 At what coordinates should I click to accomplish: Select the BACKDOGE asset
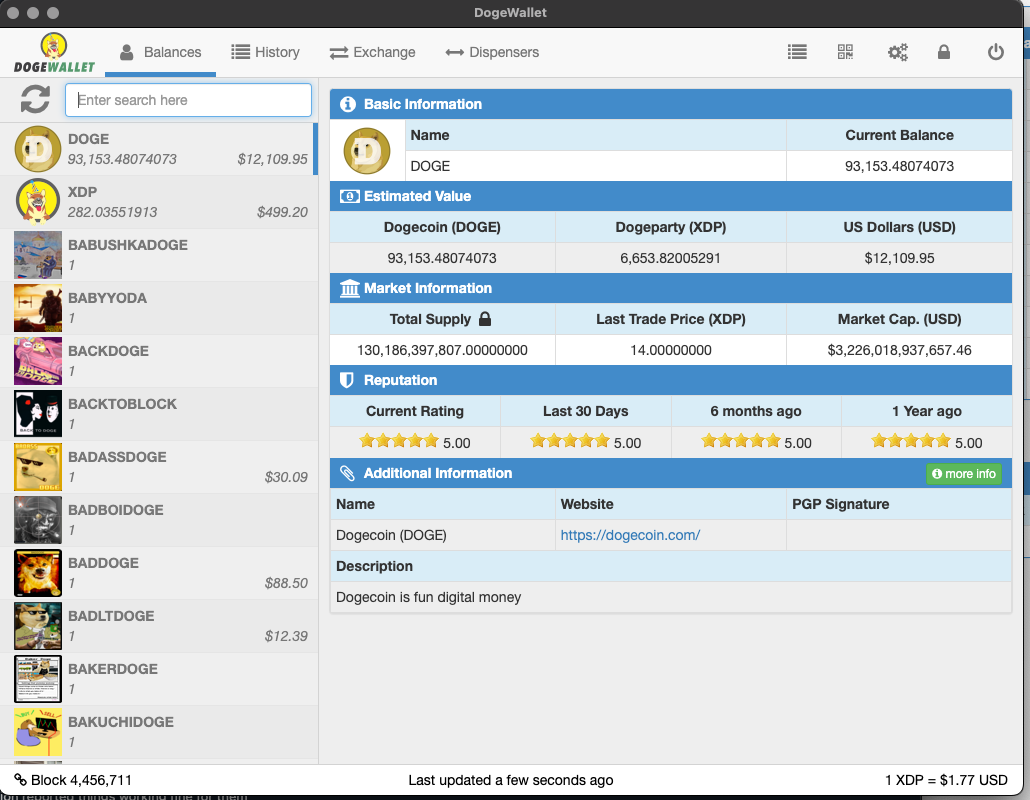[x=159, y=361]
